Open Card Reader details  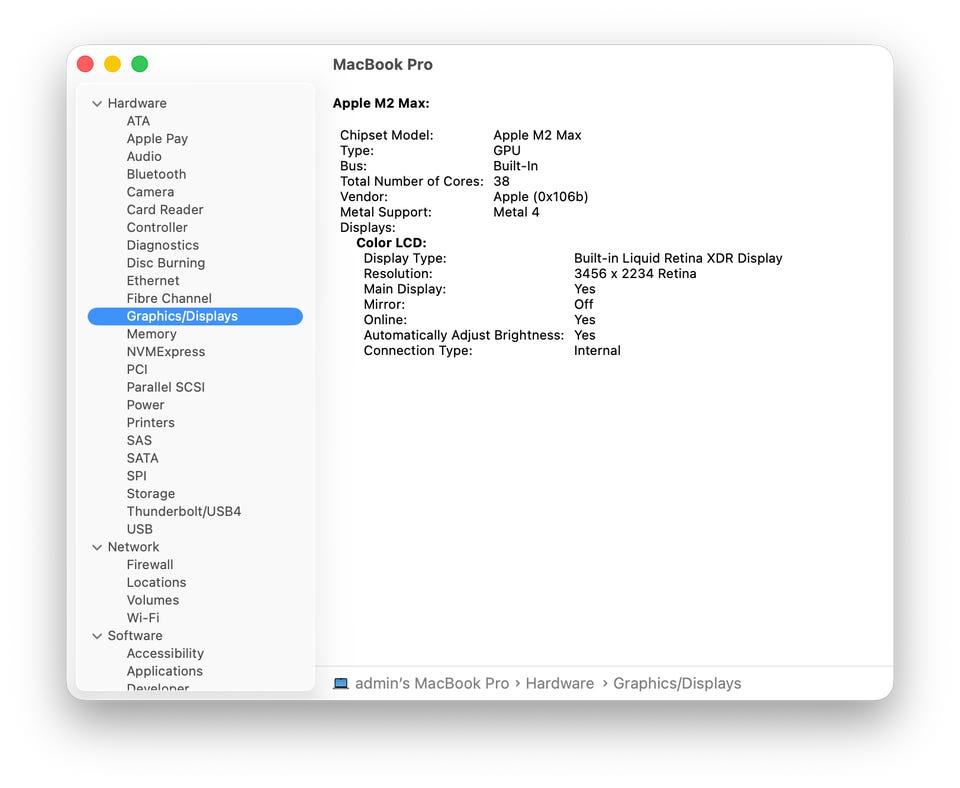[165, 210]
